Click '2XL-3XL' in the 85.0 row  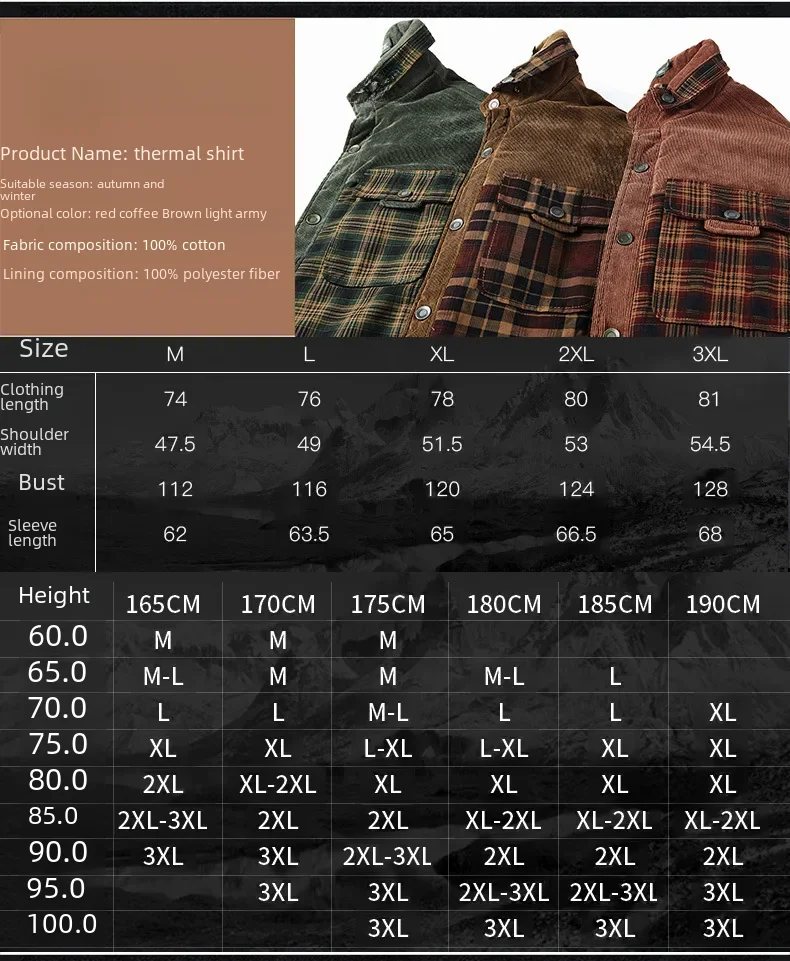(162, 821)
